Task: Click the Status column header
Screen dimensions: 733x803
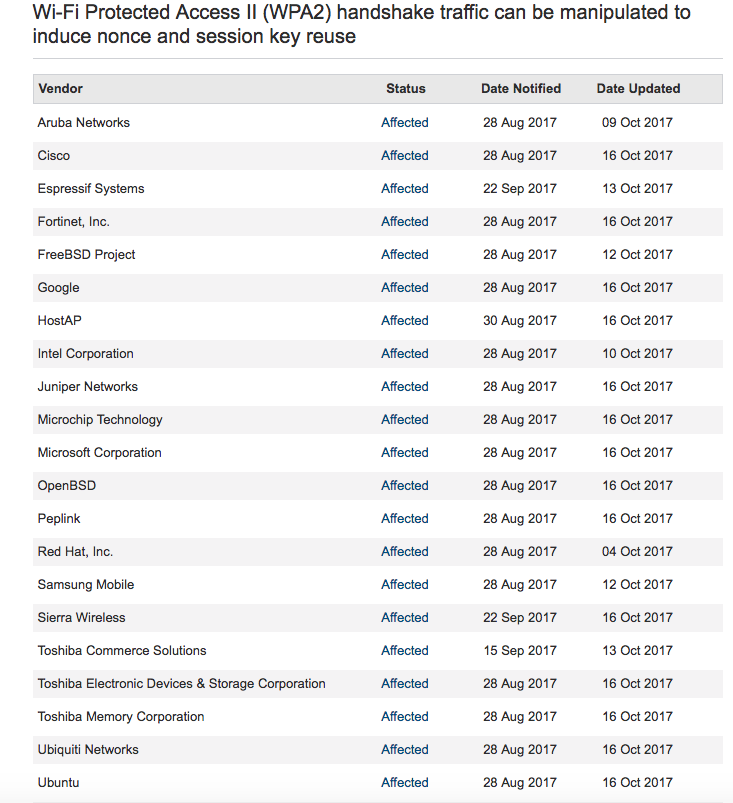Action: [x=406, y=89]
